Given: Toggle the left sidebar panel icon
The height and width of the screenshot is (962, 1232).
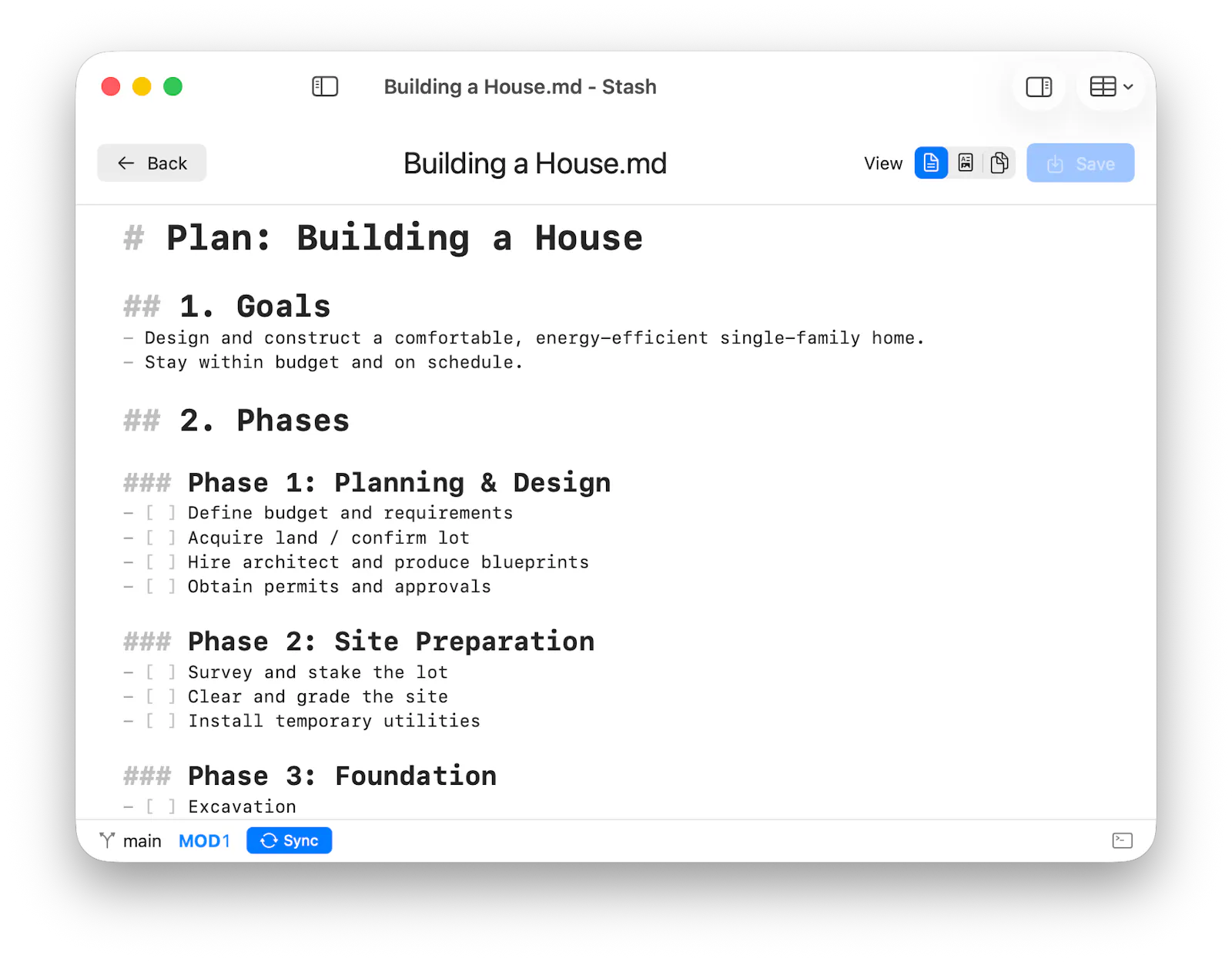Looking at the screenshot, I should [325, 86].
